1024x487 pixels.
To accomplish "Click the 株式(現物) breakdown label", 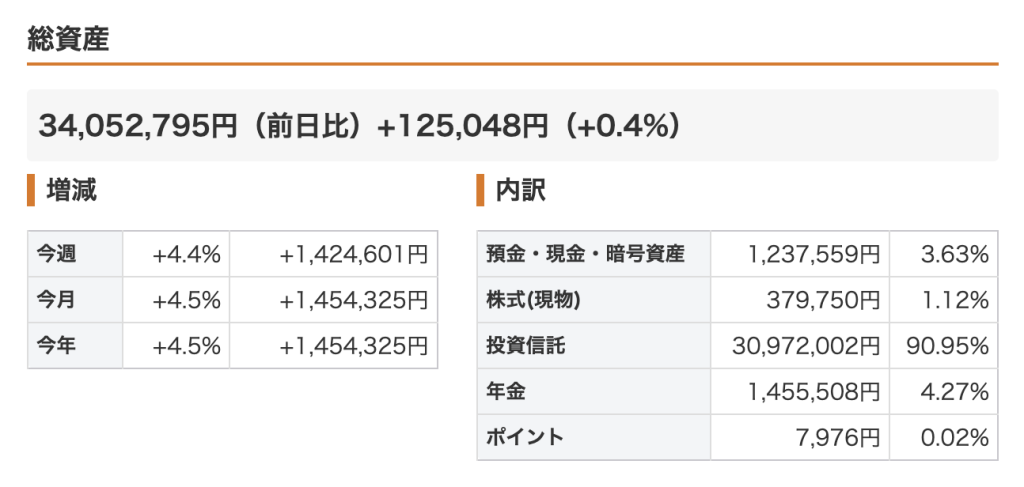I will 533,300.
